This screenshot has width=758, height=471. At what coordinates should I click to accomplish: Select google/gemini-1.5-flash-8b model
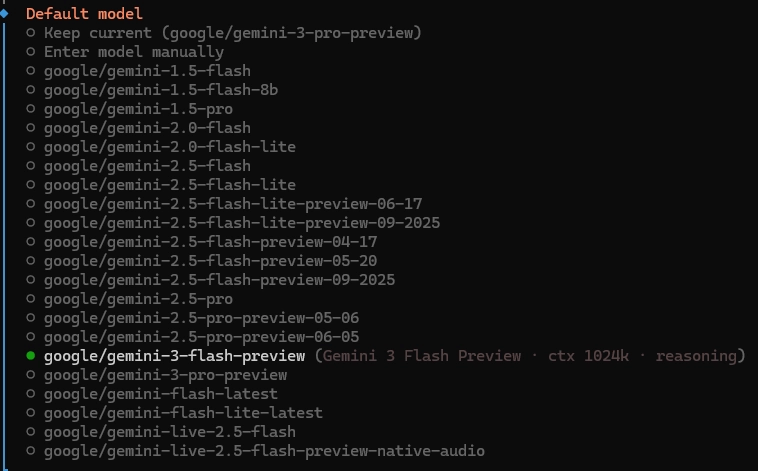coord(160,90)
